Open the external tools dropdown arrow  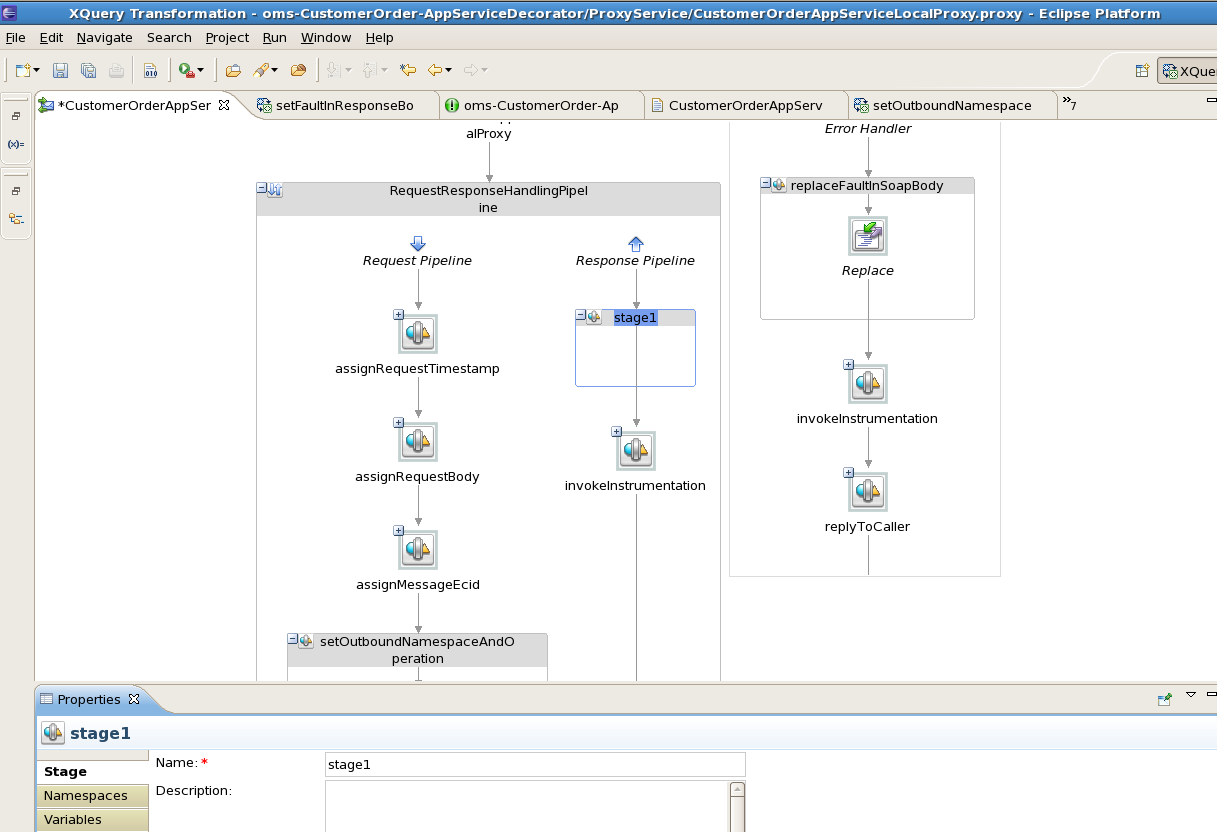tap(200, 70)
